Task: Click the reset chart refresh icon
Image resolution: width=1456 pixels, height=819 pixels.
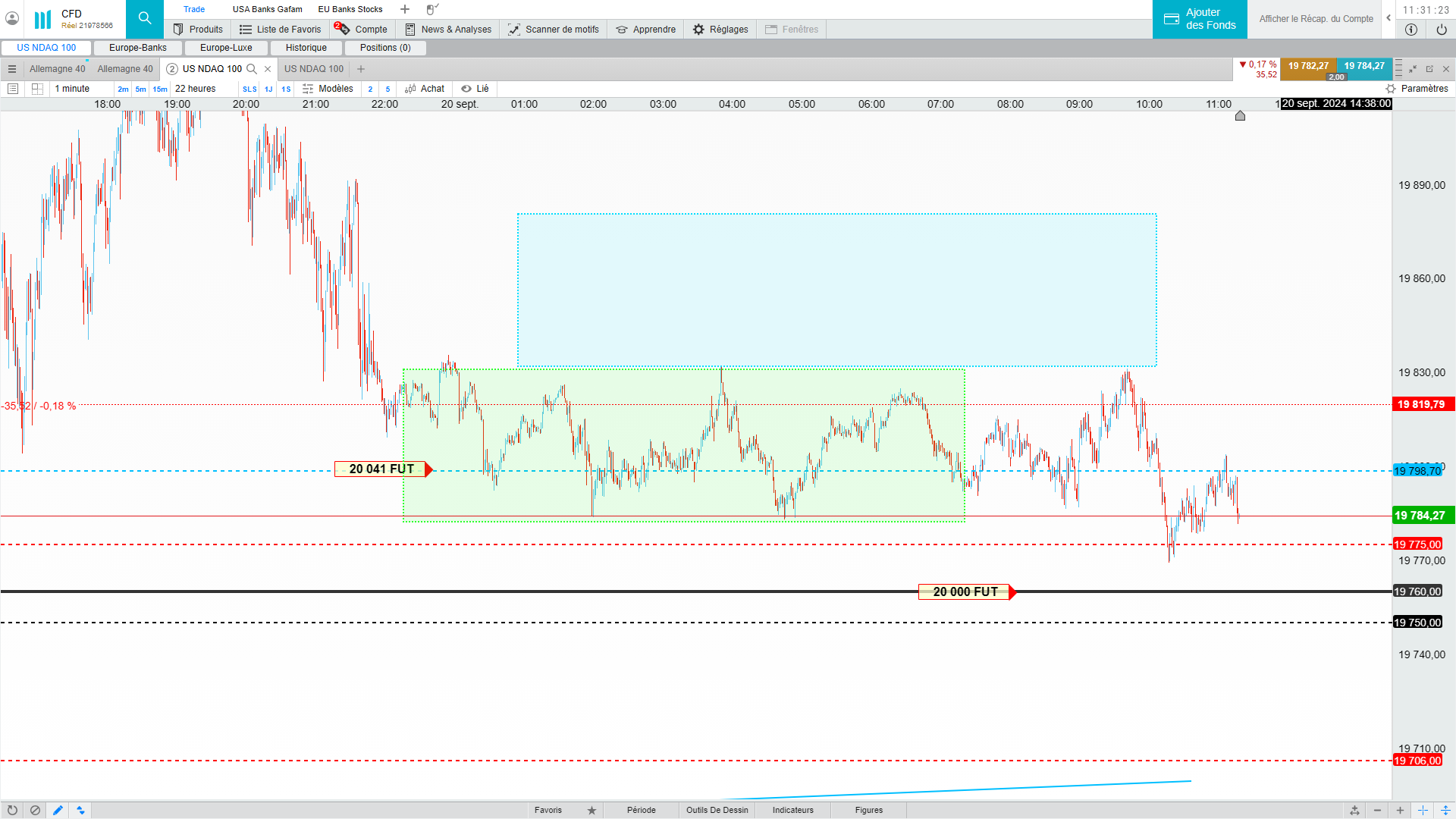Action: [x=12, y=810]
